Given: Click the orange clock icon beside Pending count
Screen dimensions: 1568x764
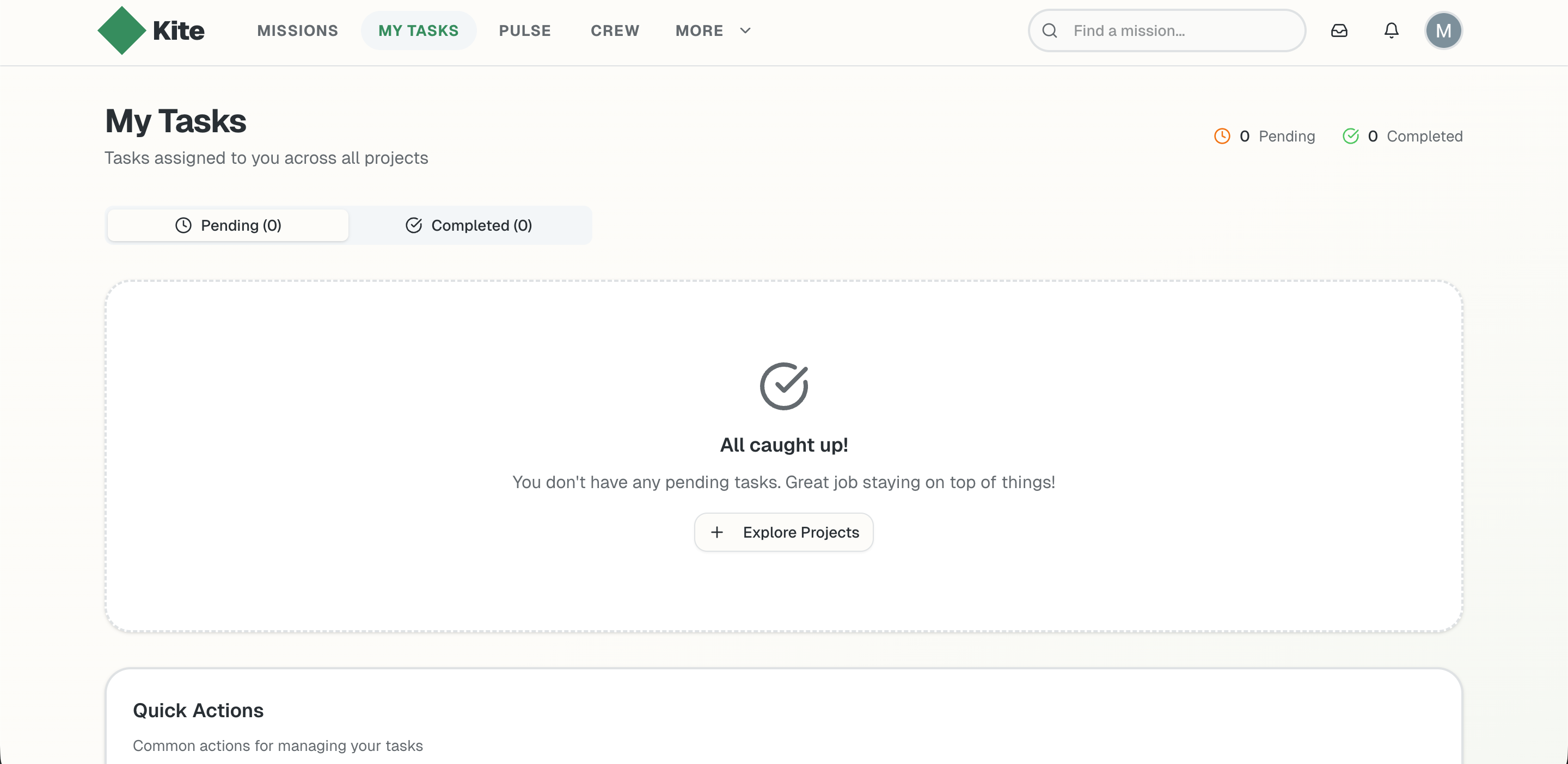Looking at the screenshot, I should tap(1222, 135).
